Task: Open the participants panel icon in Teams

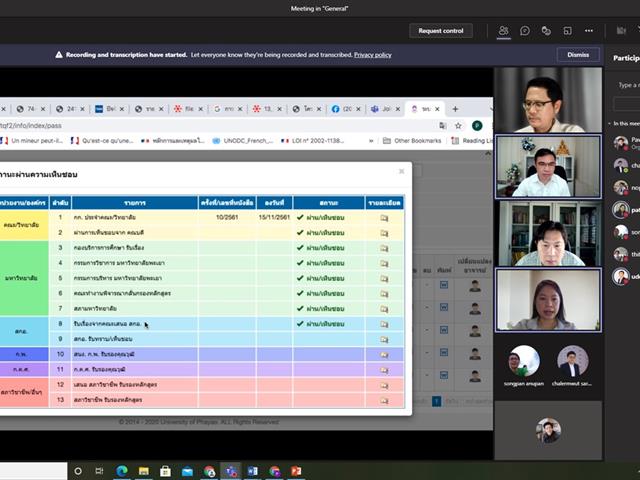Action: [x=504, y=31]
